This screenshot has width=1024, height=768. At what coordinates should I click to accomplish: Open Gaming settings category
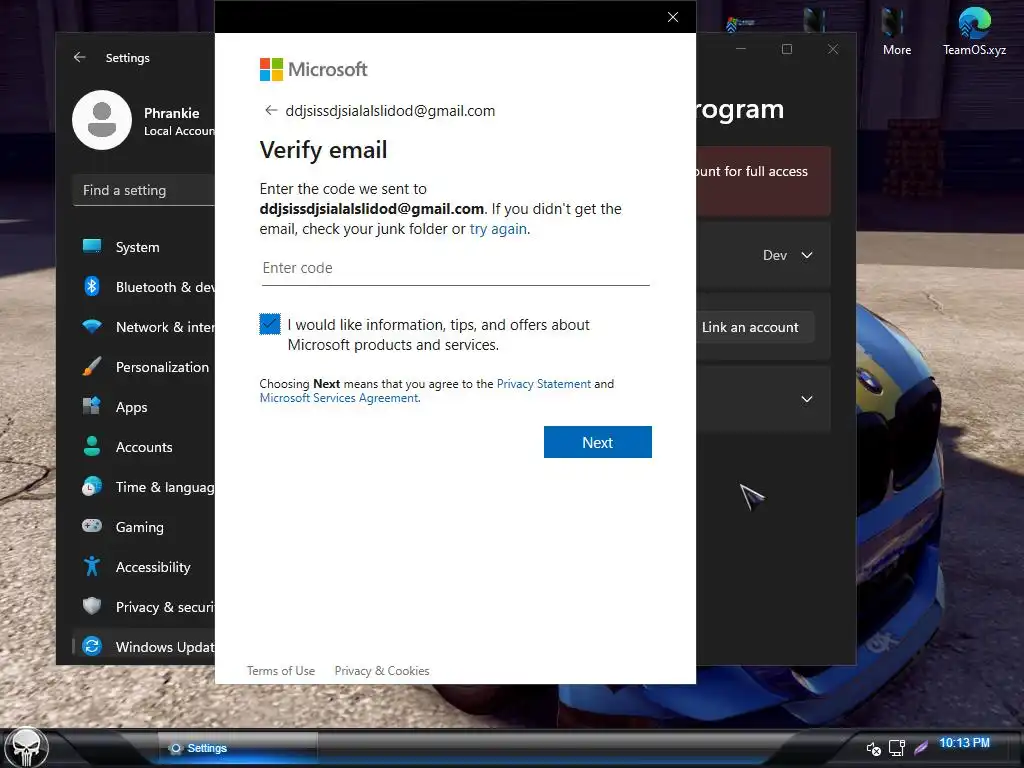coord(139,527)
